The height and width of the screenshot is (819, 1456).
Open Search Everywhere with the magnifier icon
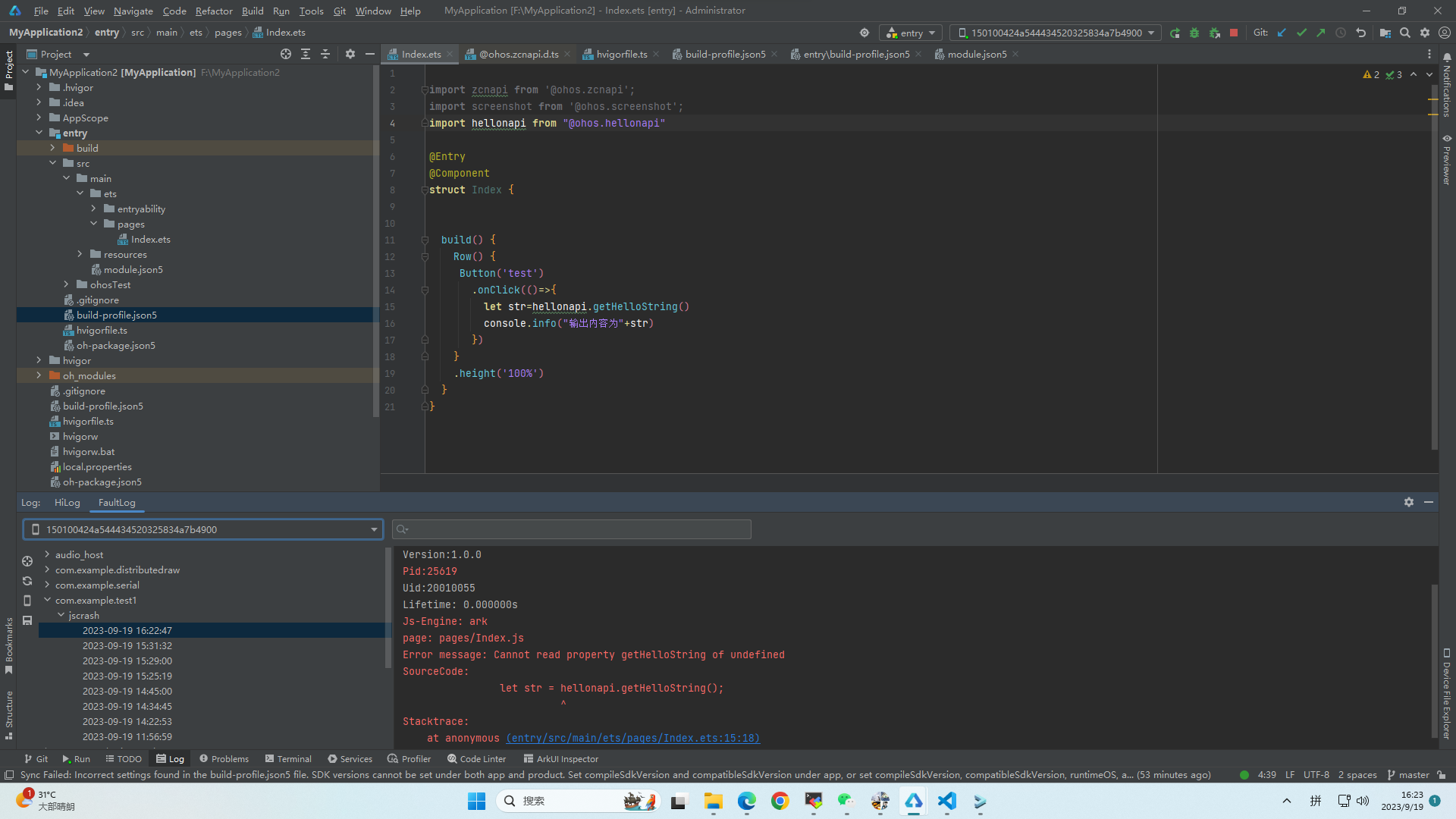1405,33
